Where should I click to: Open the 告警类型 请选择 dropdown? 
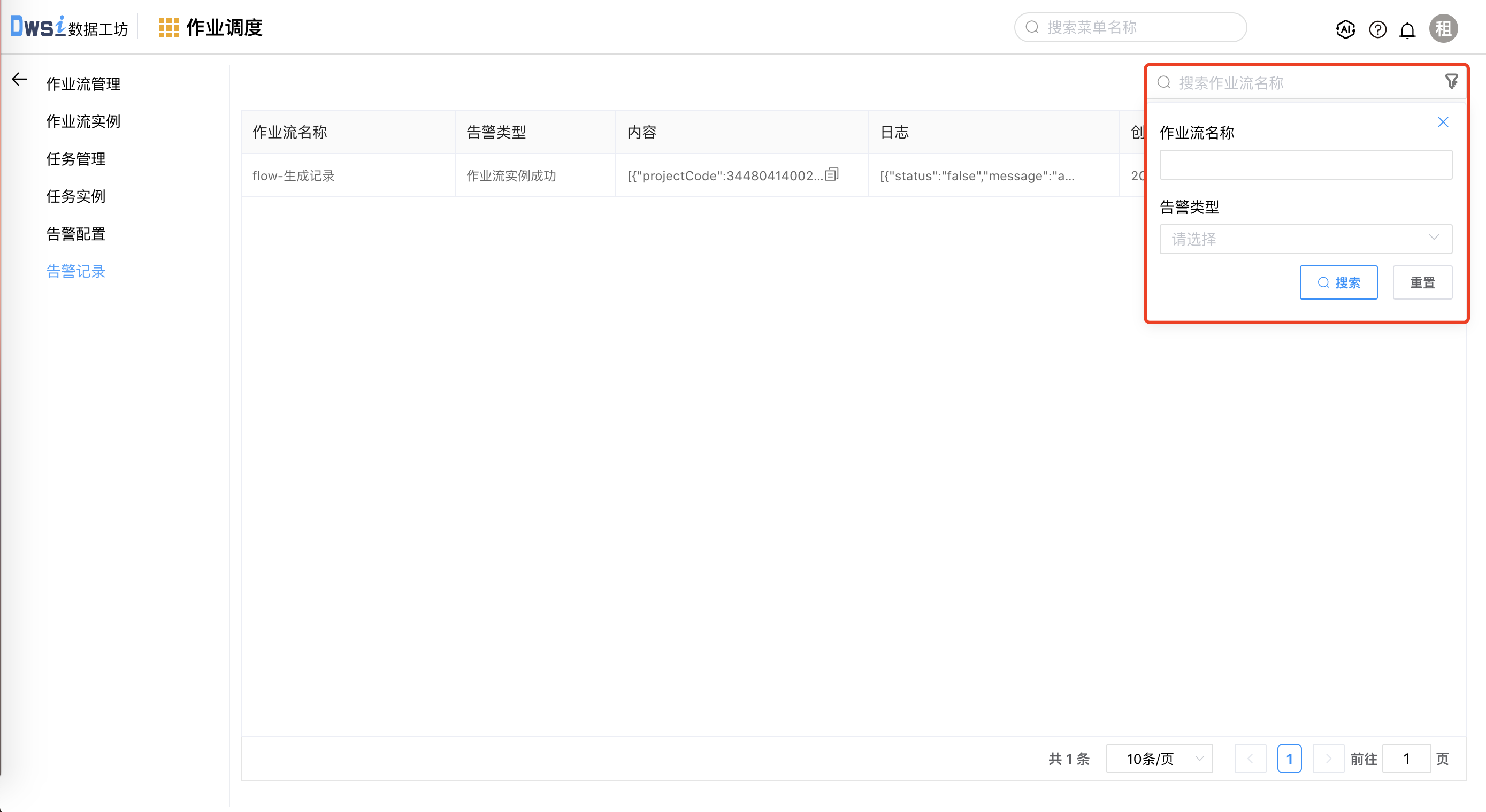(x=1305, y=239)
